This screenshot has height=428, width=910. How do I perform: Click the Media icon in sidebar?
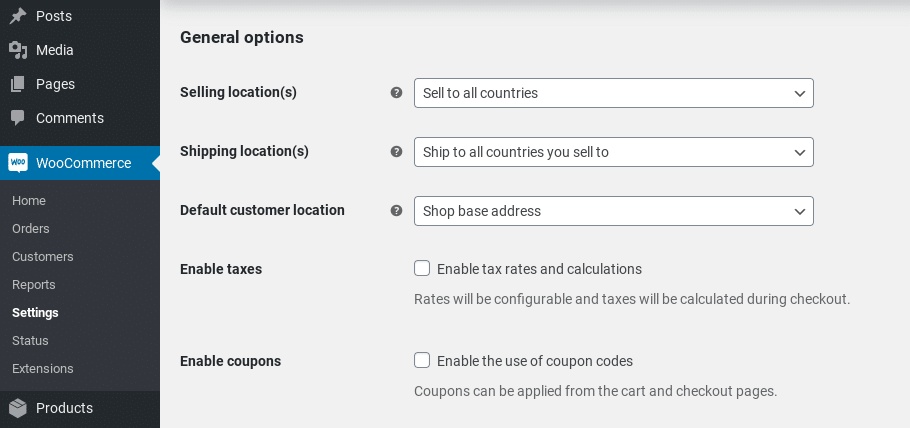18,50
